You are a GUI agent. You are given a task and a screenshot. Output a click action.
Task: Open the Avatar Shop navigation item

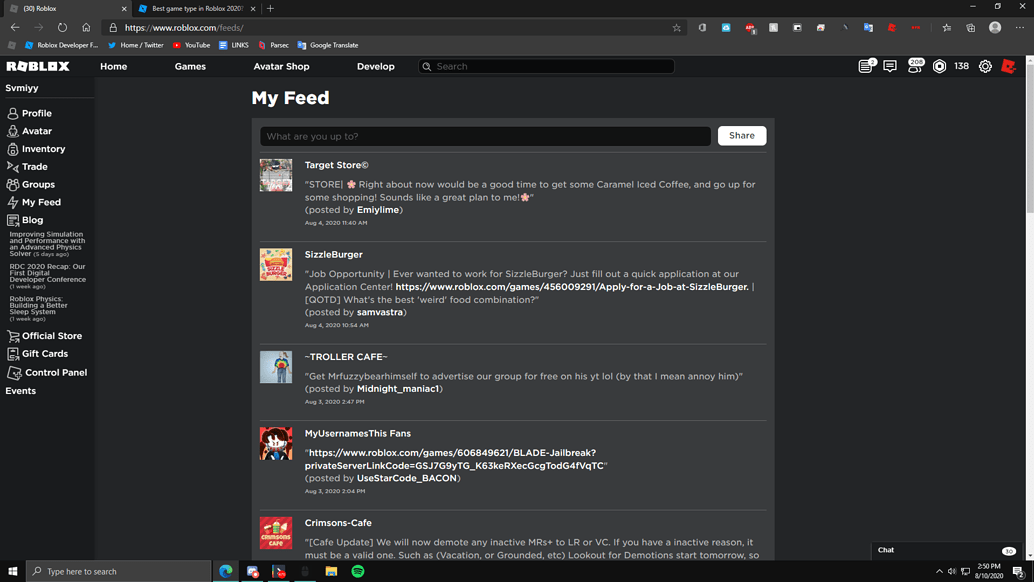[x=281, y=67]
